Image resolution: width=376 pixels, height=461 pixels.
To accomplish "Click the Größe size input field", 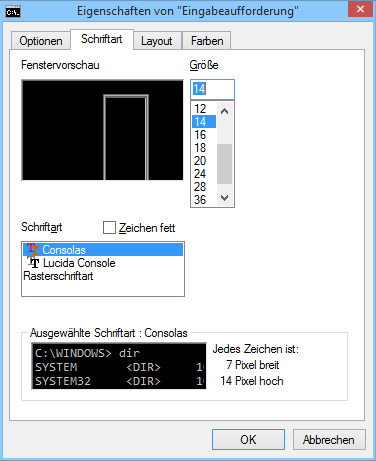I will [x=212, y=89].
